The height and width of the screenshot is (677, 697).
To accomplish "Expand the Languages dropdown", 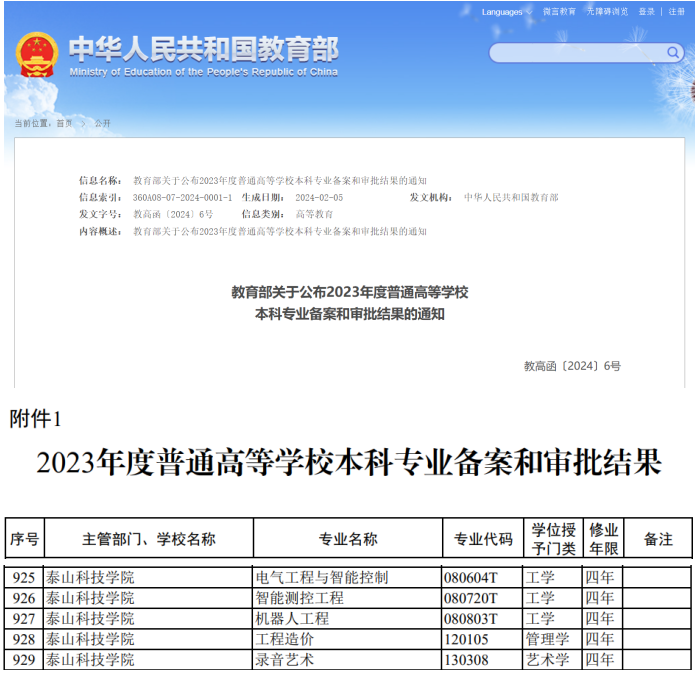I will pos(505,12).
